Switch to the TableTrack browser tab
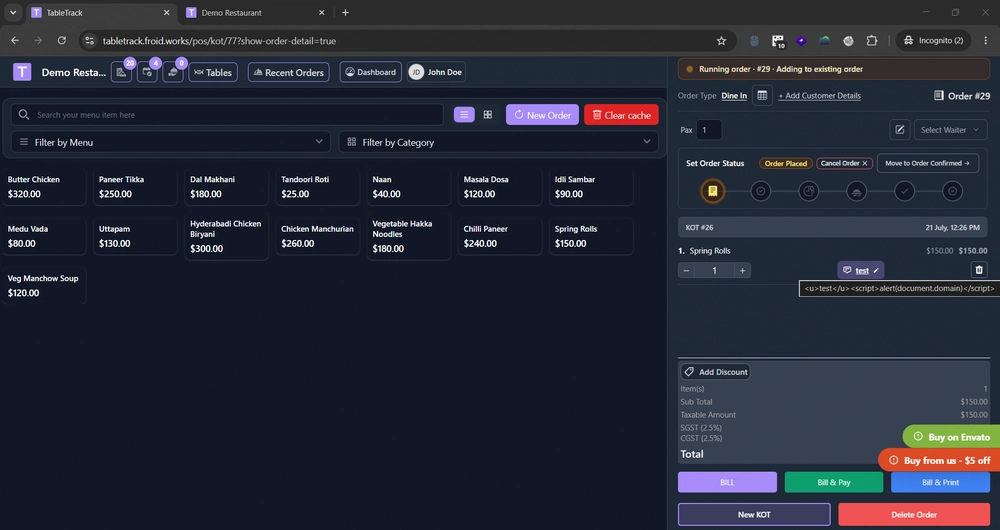1000x530 pixels. [x=101, y=13]
